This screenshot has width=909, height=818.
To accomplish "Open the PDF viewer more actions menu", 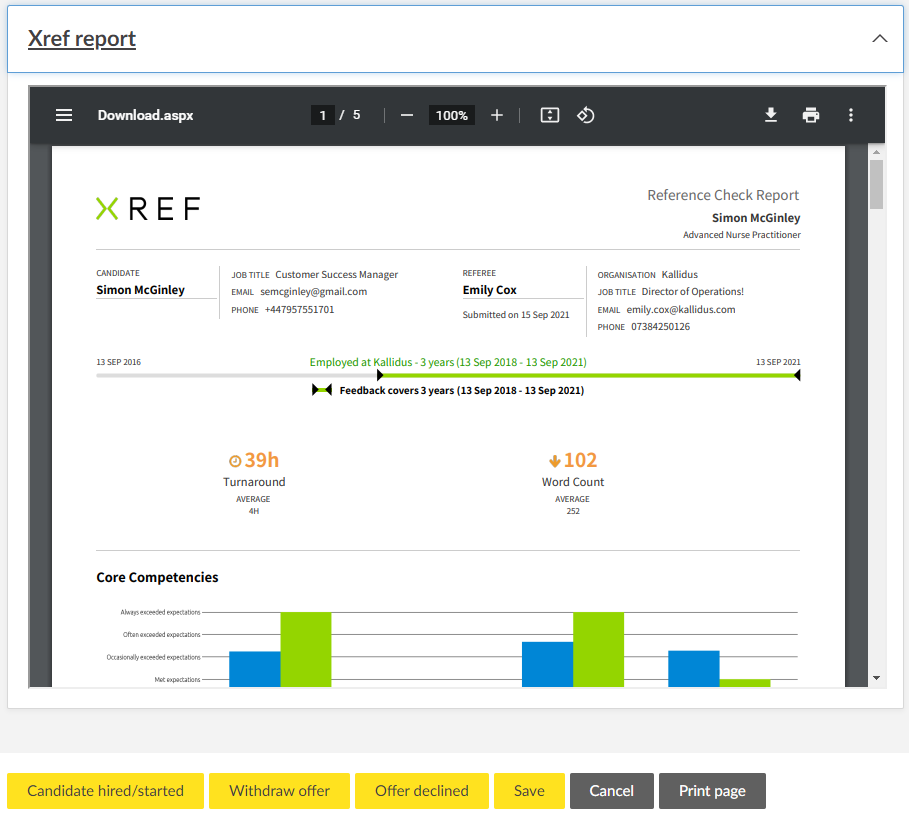I will (x=851, y=115).
